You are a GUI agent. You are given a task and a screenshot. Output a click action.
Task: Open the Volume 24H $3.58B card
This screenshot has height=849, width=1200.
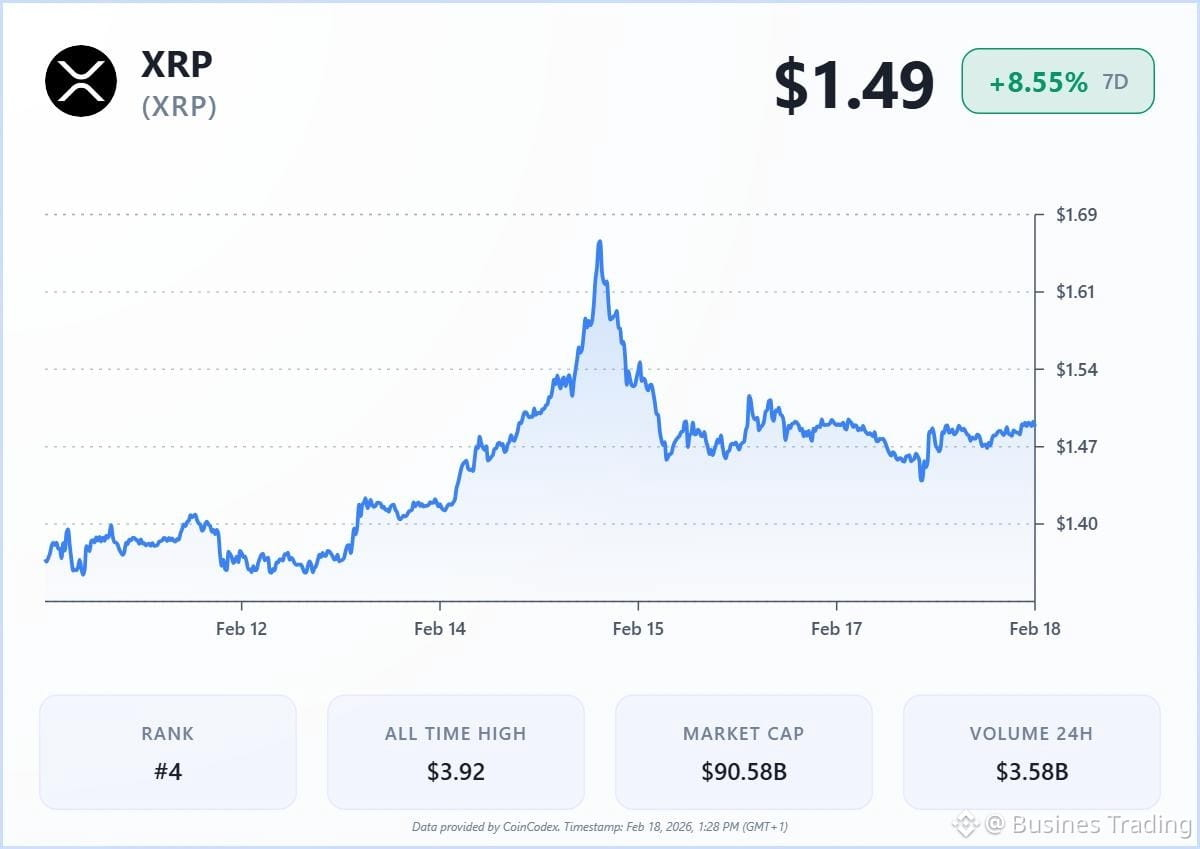1032,752
